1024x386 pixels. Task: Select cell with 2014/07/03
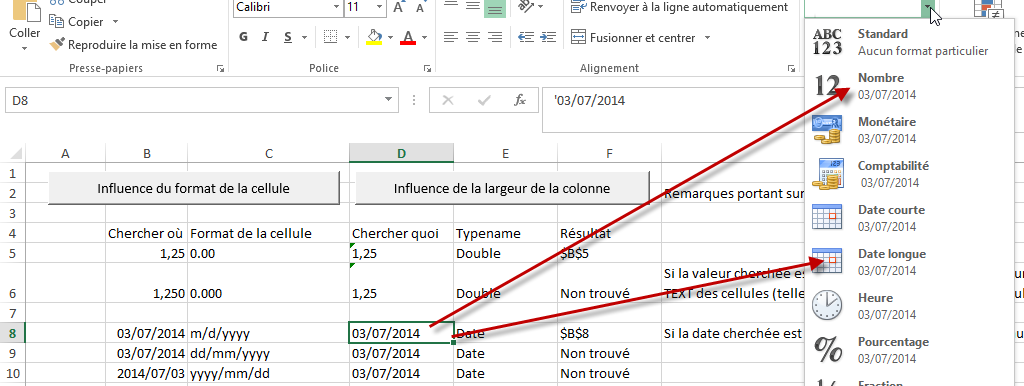[x=146, y=374]
